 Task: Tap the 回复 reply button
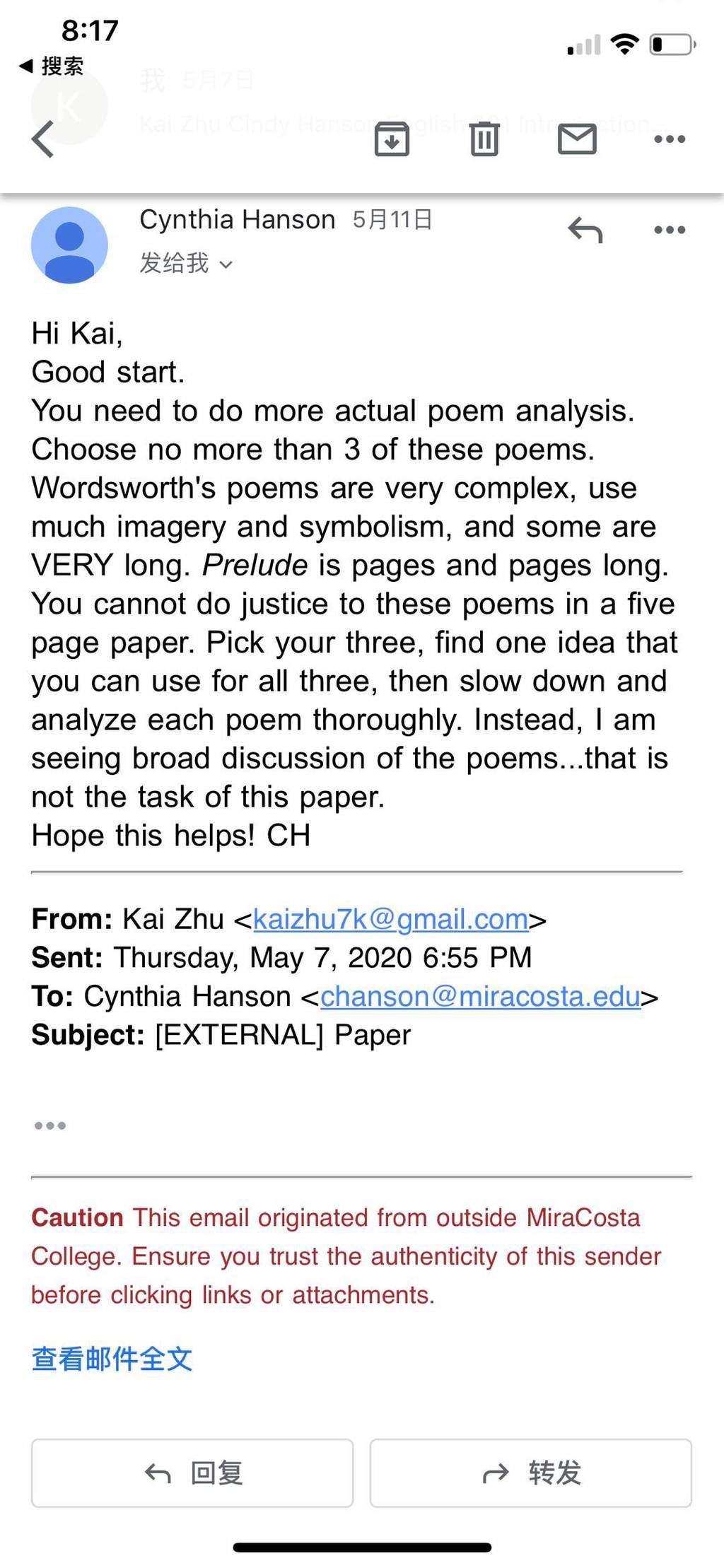click(192, 1473)
